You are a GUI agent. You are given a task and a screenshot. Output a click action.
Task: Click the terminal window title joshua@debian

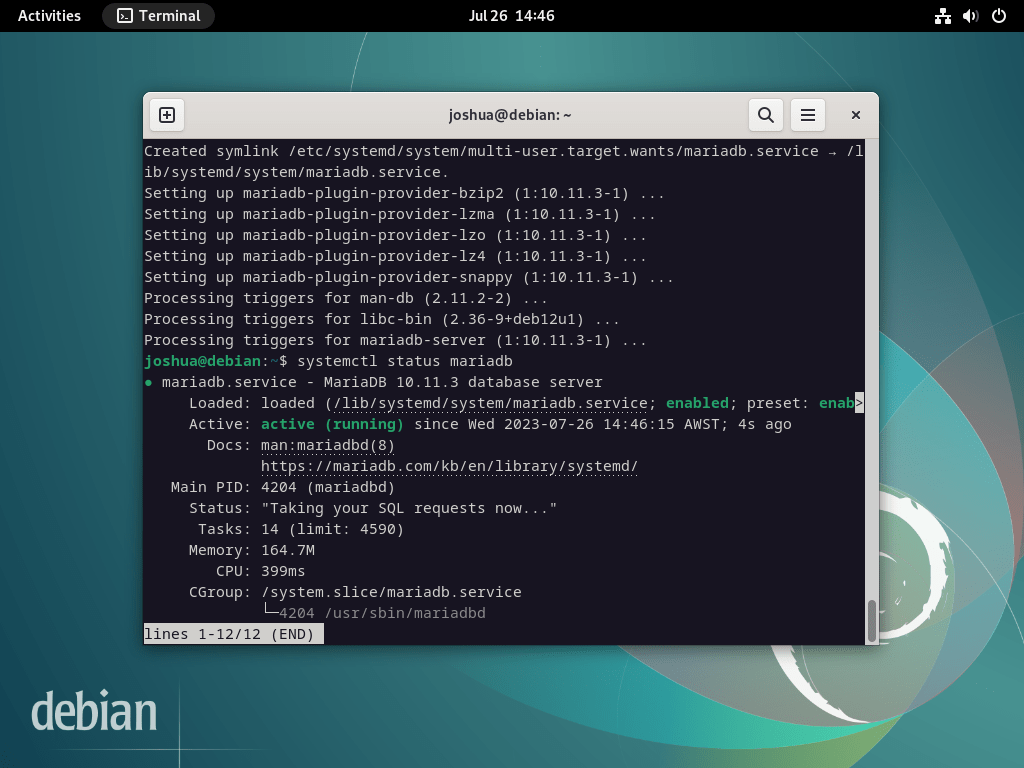(x=512, y=114)
